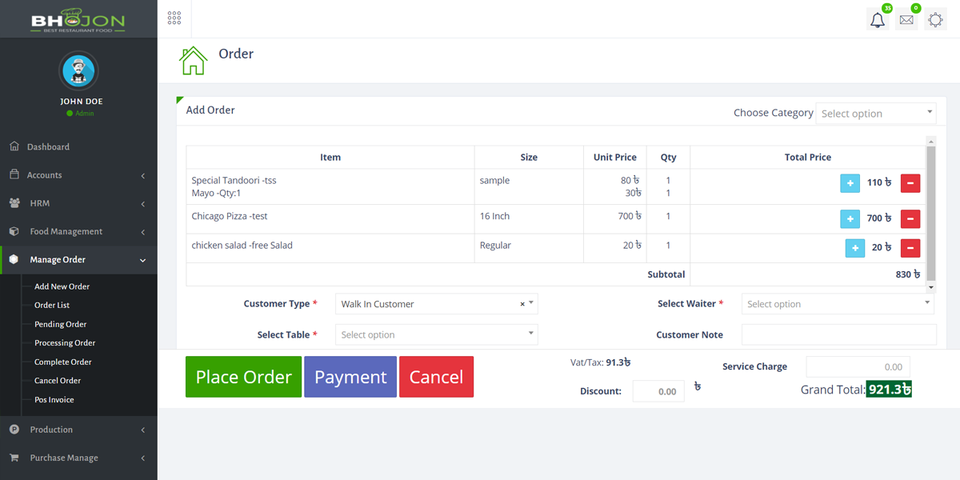The image size is (960, 480).
Task: Click the Special Tandoori -tss item text
Action: click(234, 181)
